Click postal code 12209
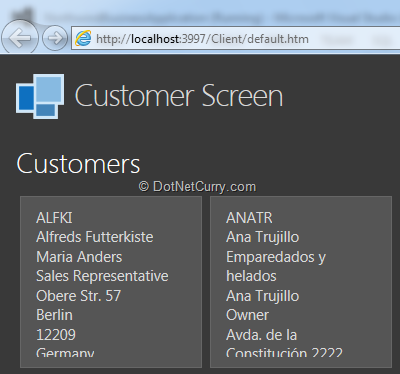400x374 pixels. 56,335
